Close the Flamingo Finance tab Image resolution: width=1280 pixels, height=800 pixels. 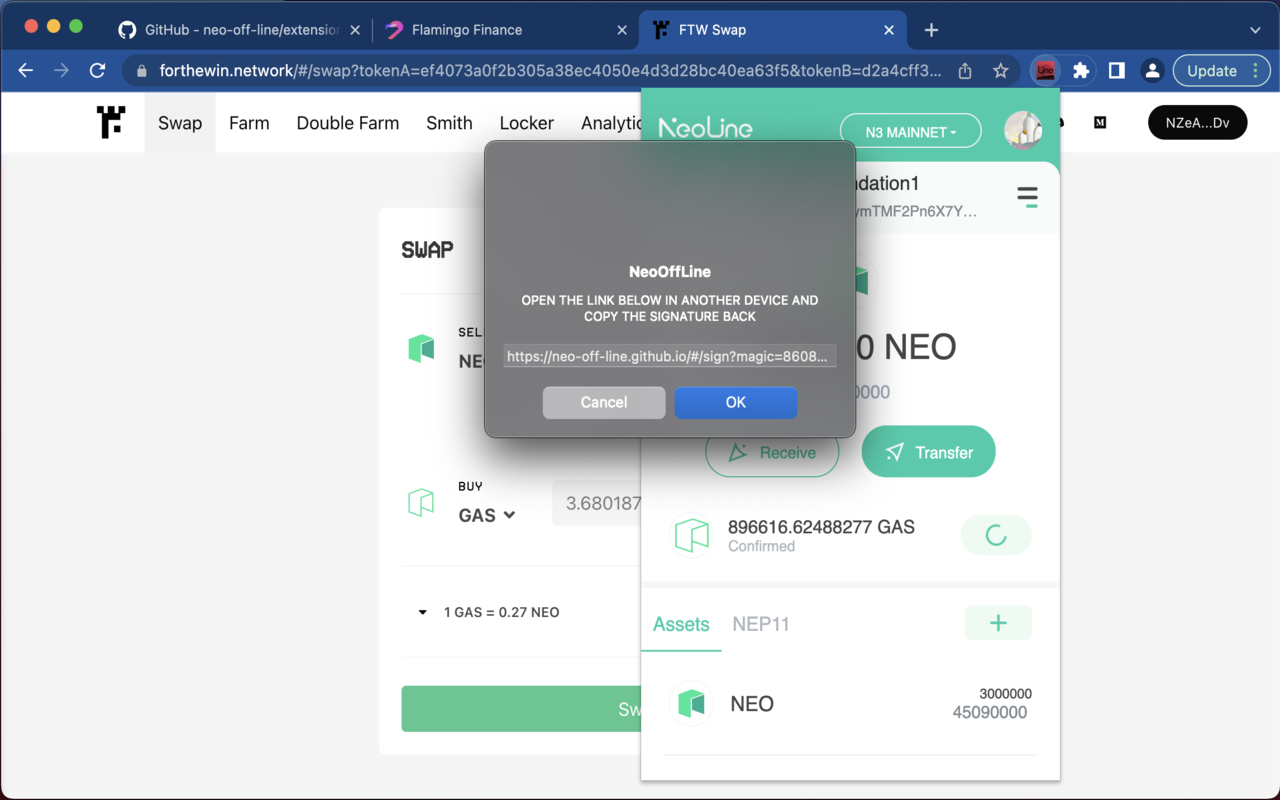(x=622, y=30)
